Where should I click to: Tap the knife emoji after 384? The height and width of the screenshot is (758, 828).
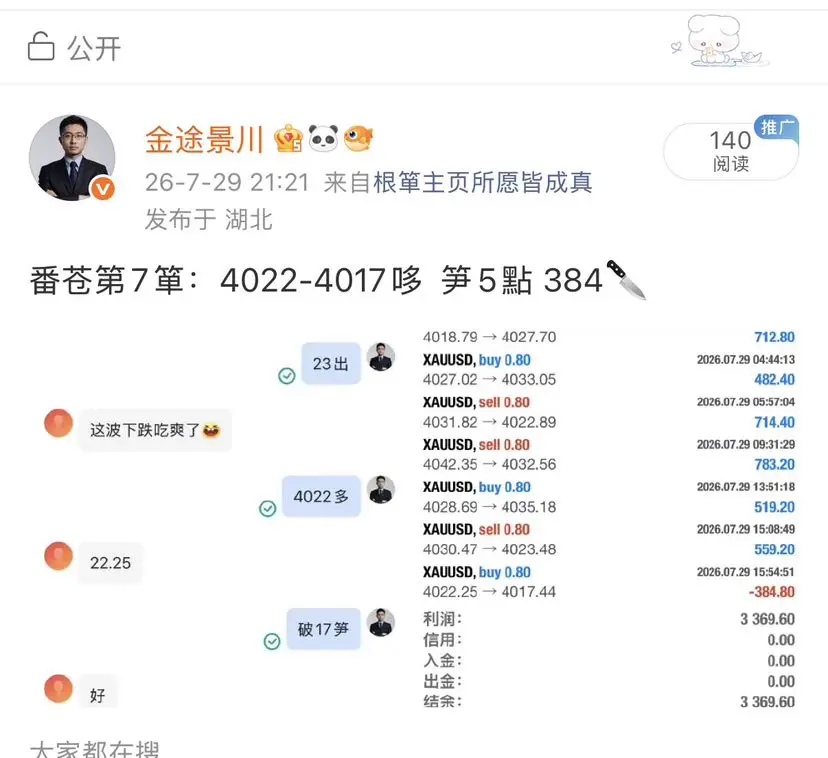pyautogui.click(x=626, y=279)
